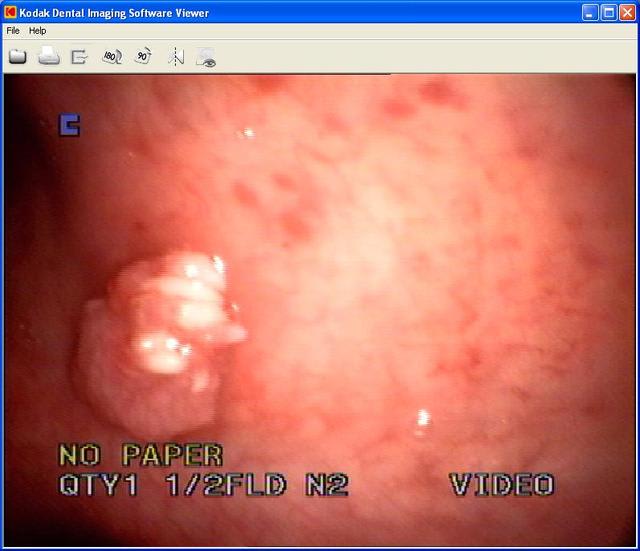Click the VIDEO overlay text
Image resolution: width=640 pixels, height=551 pixels.
click(x=501, y=486)
